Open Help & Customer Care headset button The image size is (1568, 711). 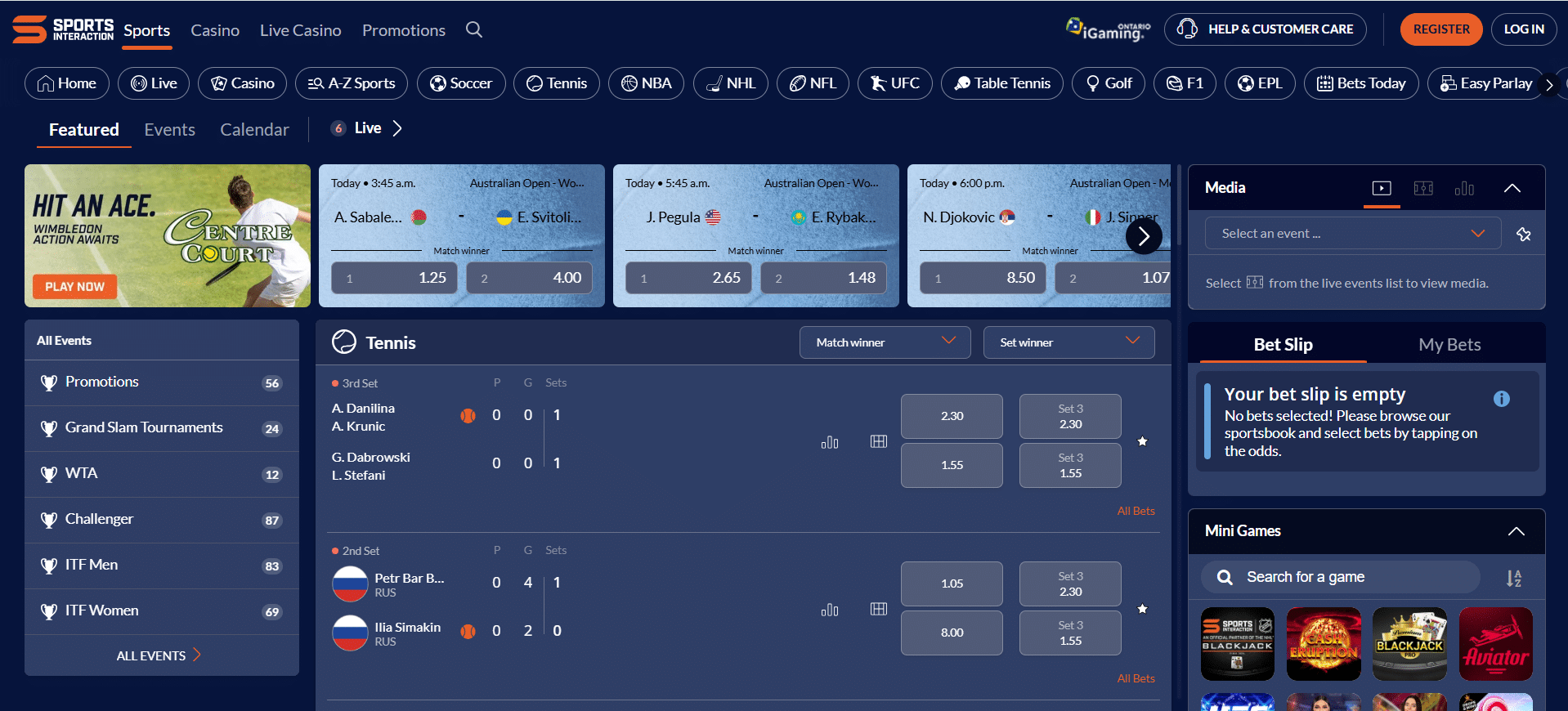[x=1265, y=29]
